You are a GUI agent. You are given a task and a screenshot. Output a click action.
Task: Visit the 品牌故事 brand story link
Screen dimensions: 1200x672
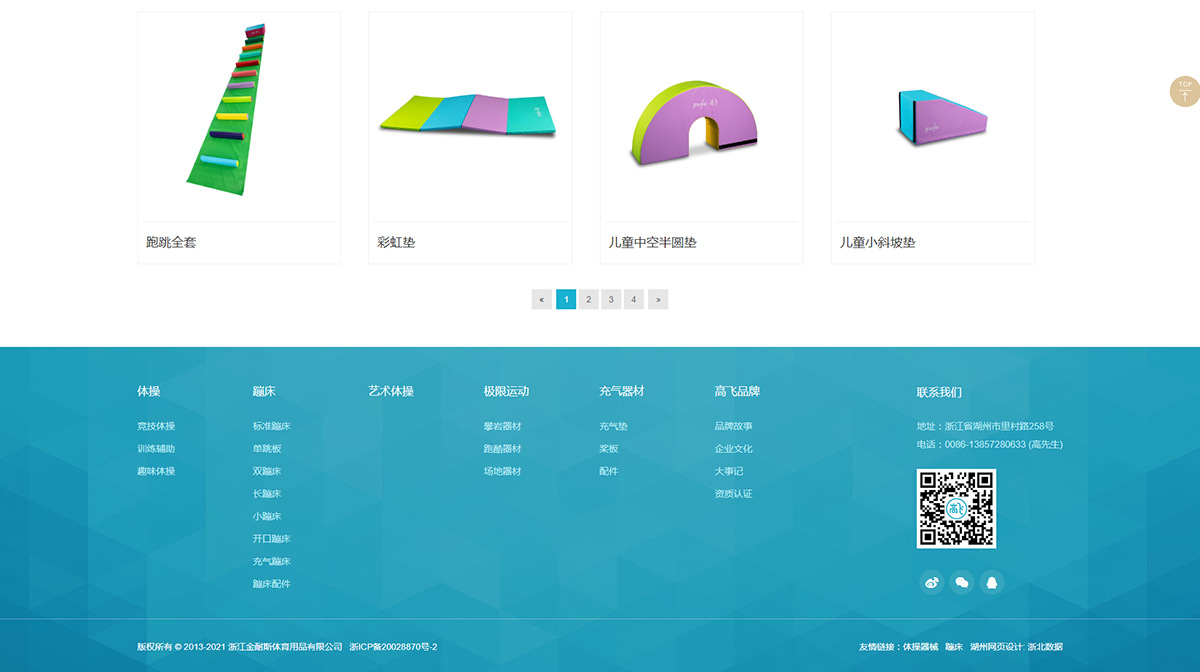point(733,427)
